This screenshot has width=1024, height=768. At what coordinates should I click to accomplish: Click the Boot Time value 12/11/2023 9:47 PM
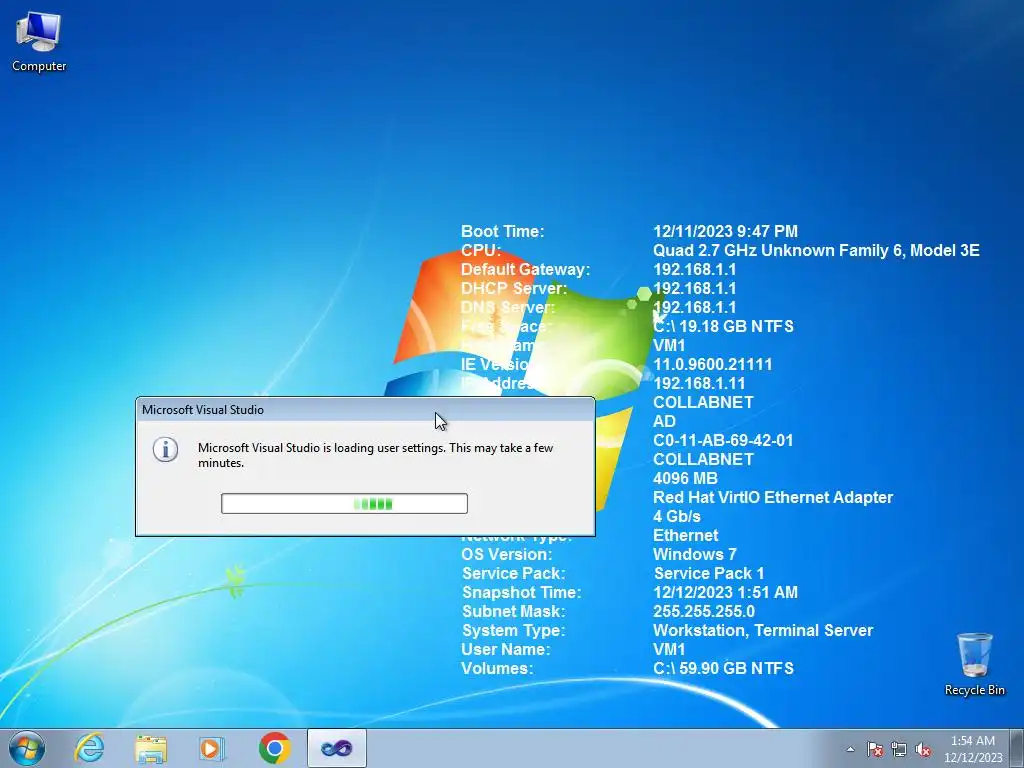725,231
